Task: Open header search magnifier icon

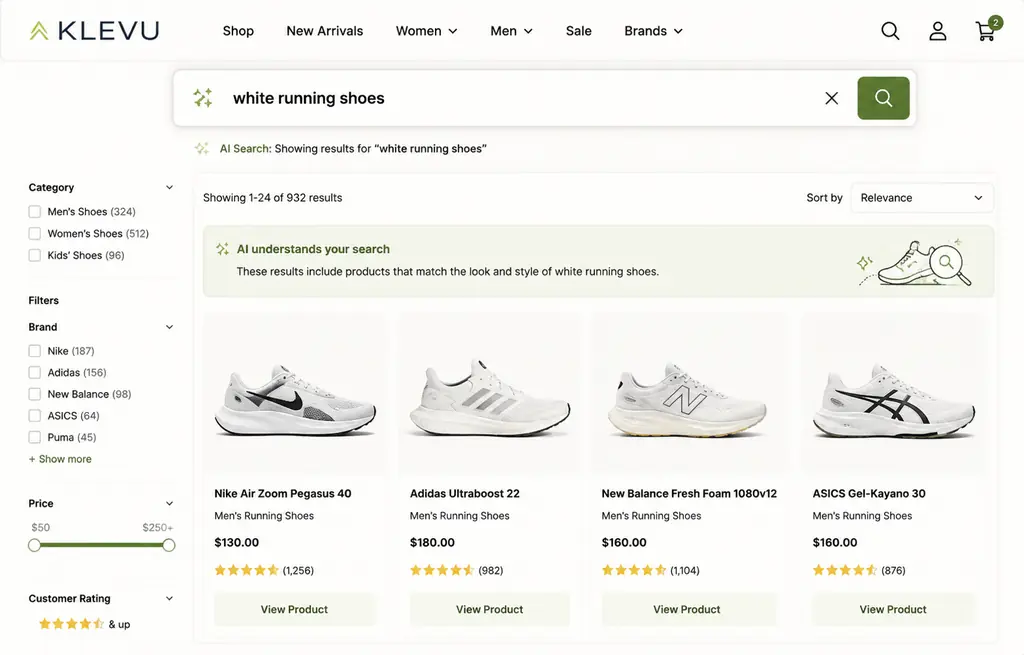Action: pos(890,31)
